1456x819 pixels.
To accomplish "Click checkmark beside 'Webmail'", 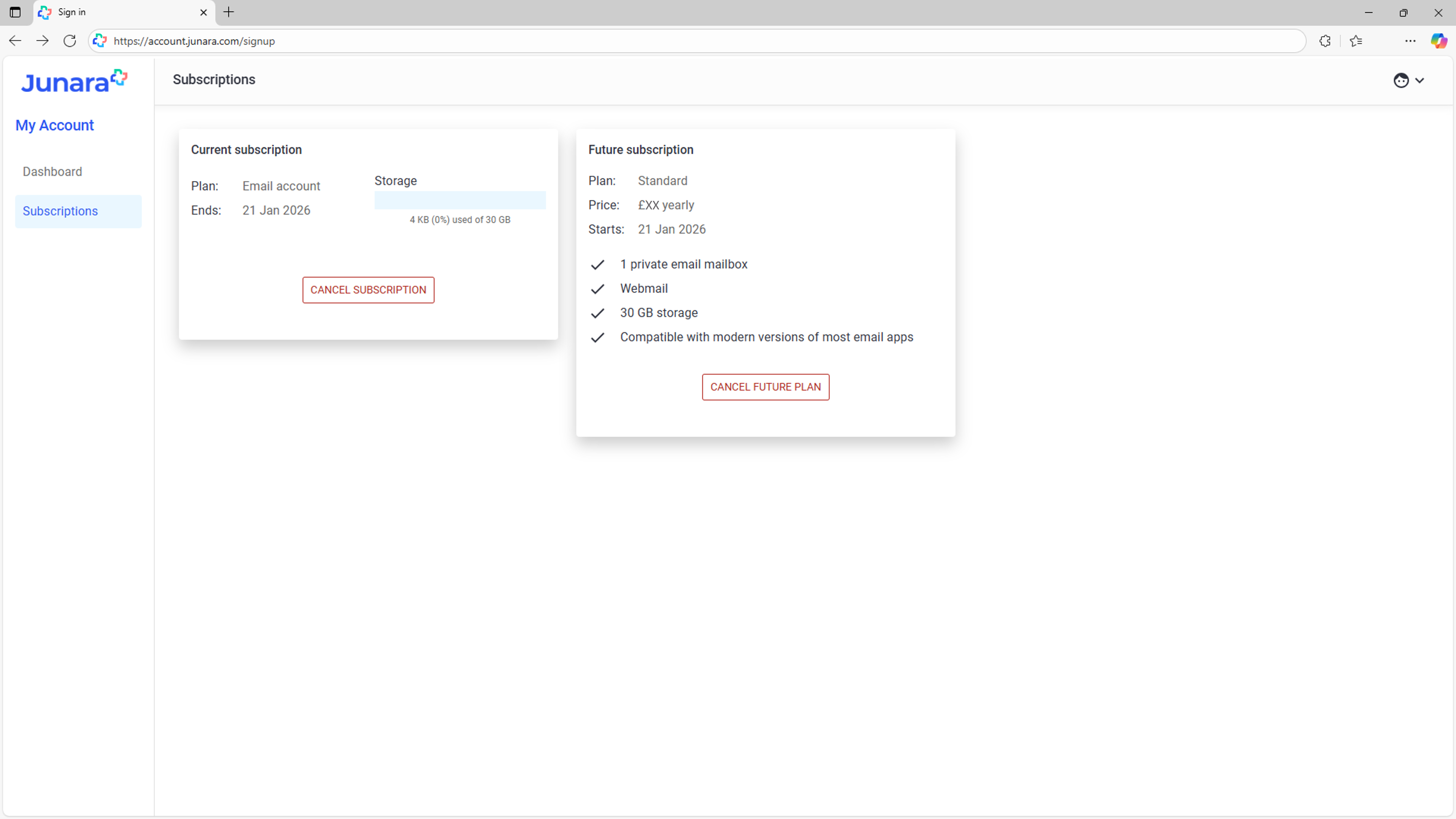I will [597, 289].
